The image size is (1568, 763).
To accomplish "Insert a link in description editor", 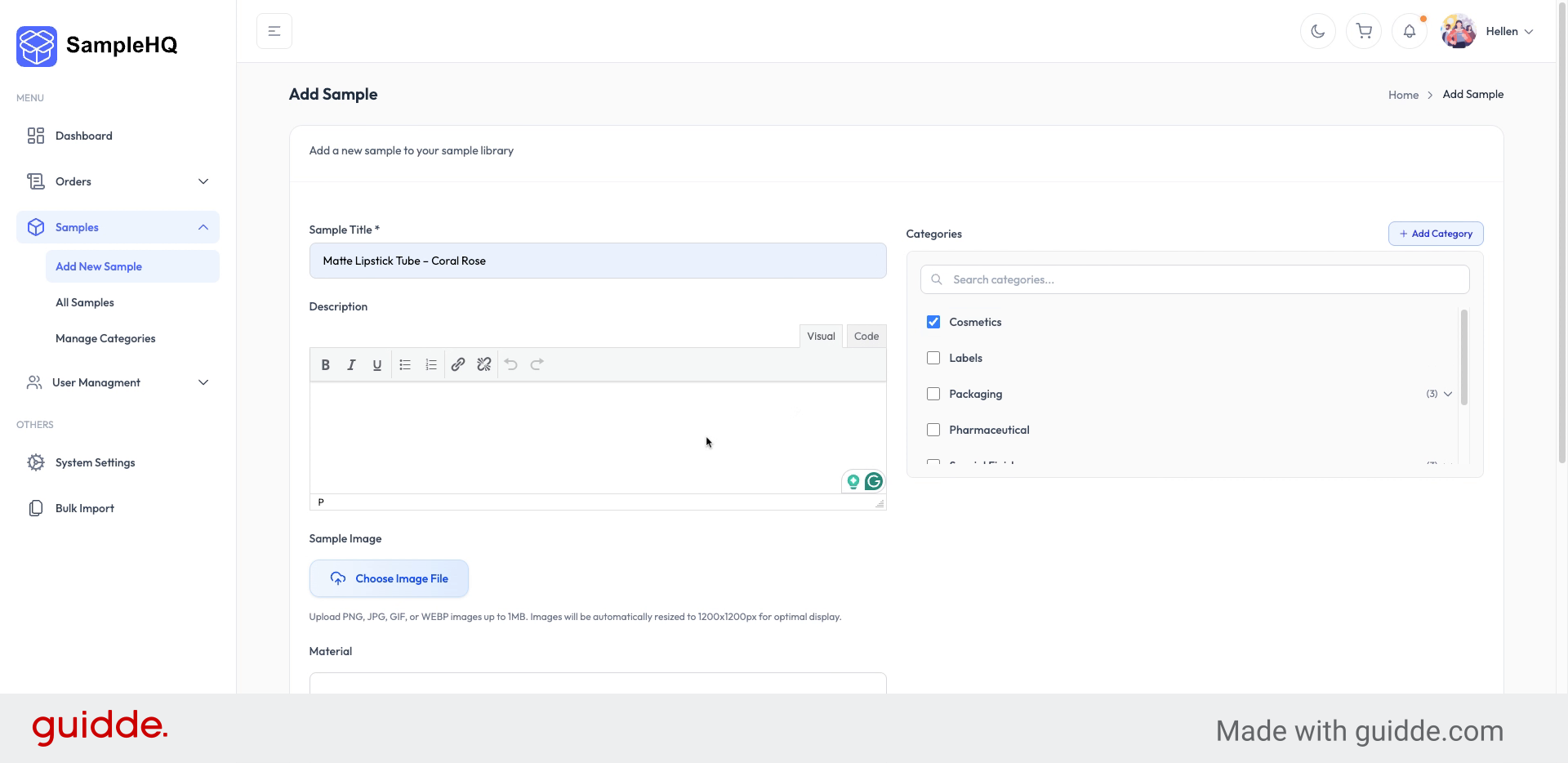I will point(458,365).
